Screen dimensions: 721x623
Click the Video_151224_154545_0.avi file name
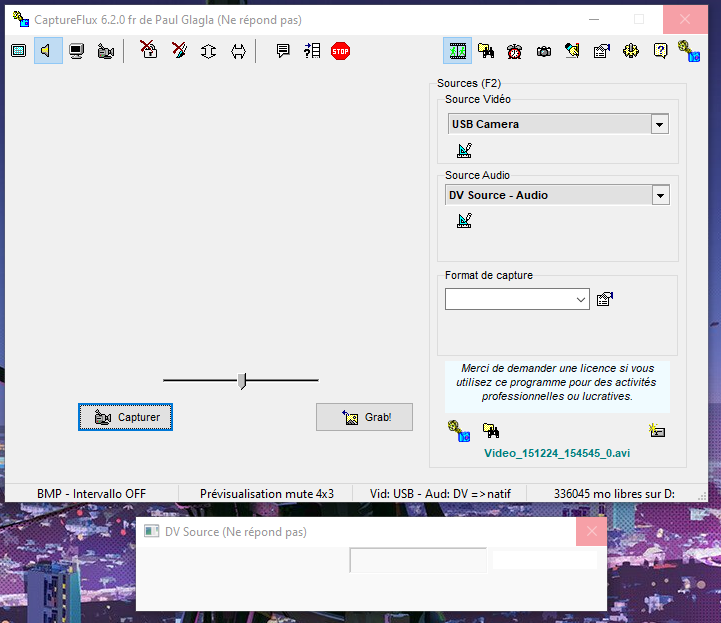[557, 453]
